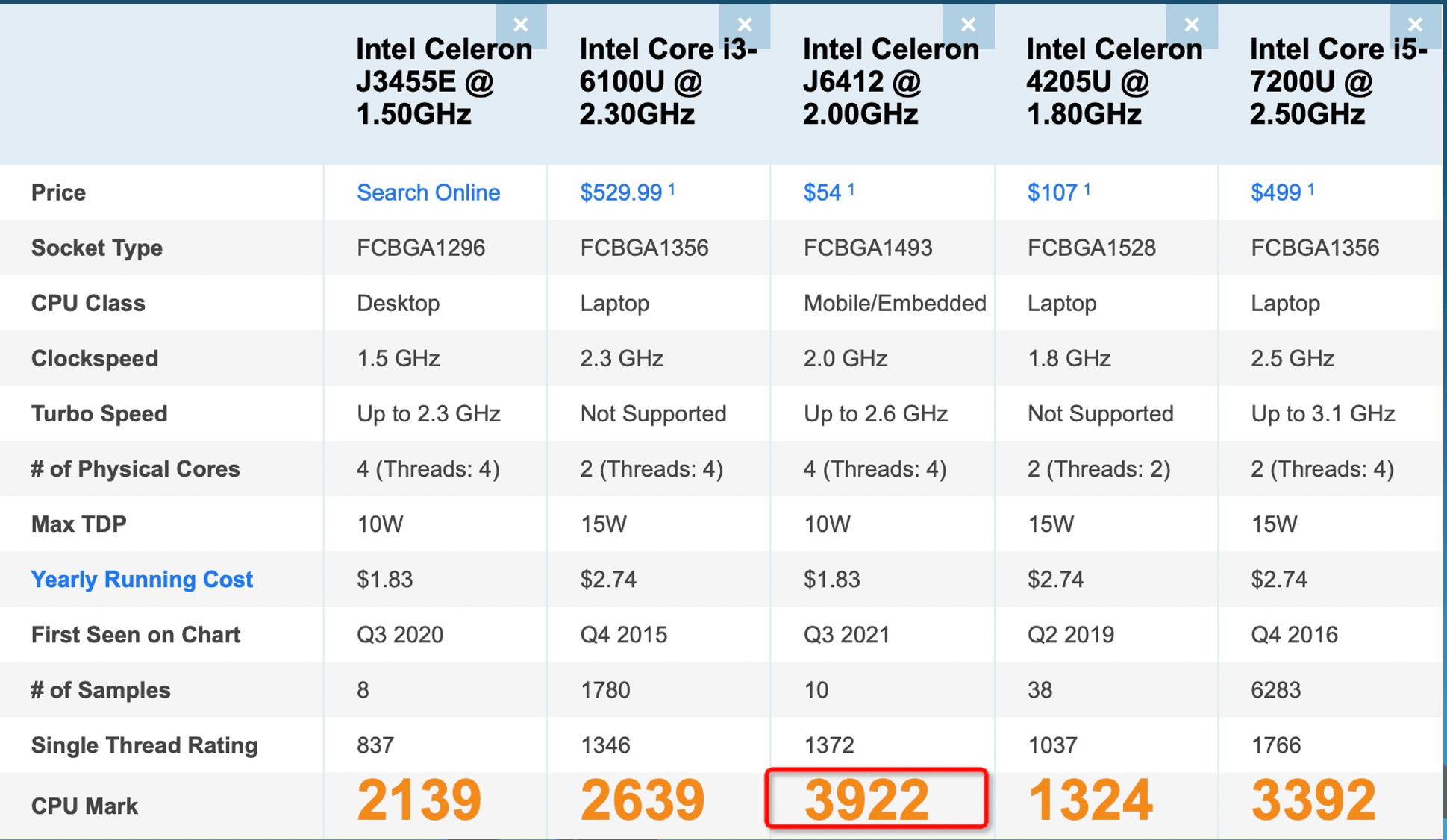Open the $529.99 price link
This screenshot has height=840, width=1447.
click(x=621, y=192)
